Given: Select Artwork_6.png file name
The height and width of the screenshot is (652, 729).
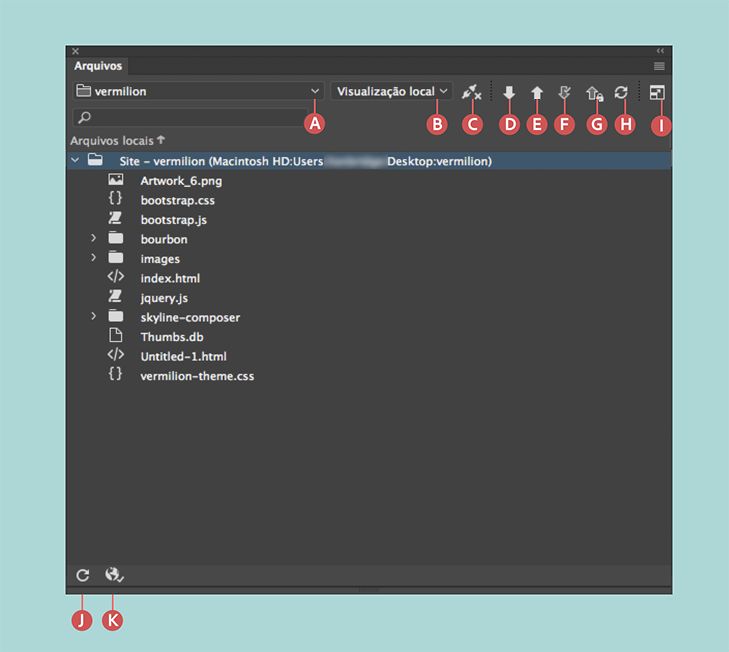Looking at the screenshot, I should pos(181,181).
